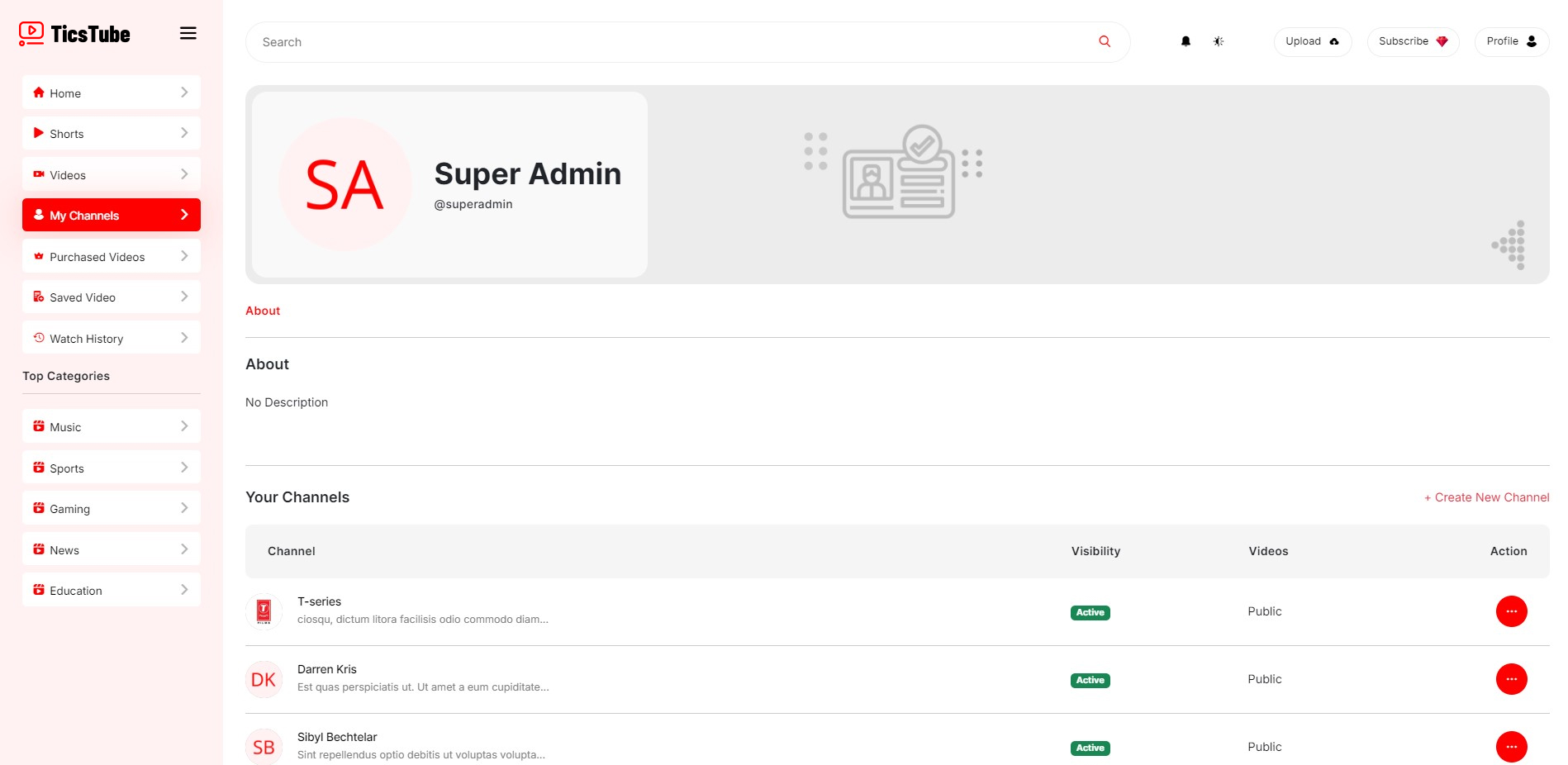Open Sibyl Bechtelar channel action menu
Viewport: 1568px width, 765px height.
point(1511,747)
